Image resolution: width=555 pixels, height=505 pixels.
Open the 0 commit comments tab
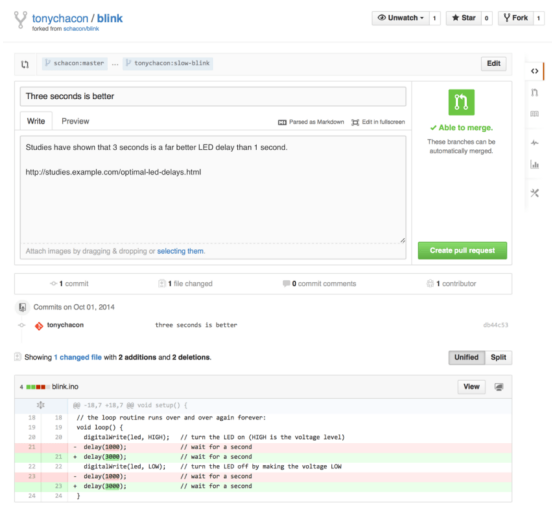pos(319,284)
